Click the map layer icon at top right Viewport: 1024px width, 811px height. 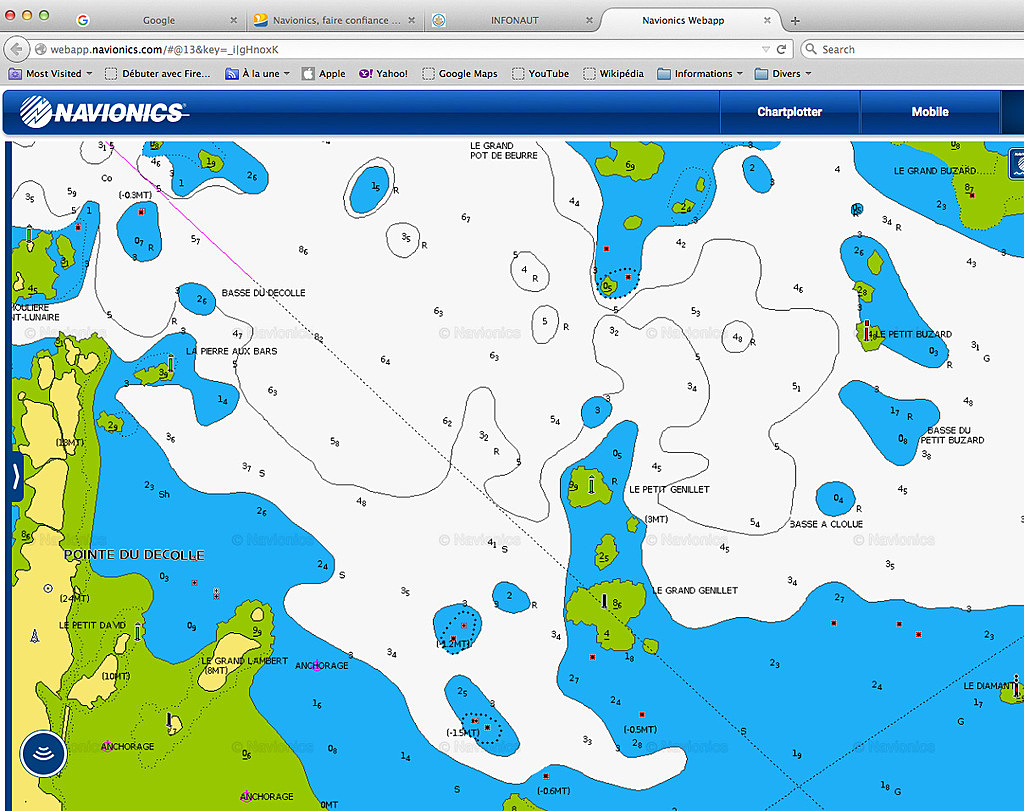click(x=1017, y=163)
